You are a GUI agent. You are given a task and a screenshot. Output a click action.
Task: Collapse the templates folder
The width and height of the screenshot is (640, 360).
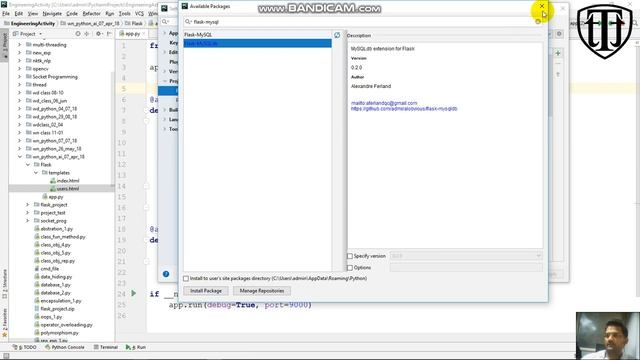(x=36, y=173)
